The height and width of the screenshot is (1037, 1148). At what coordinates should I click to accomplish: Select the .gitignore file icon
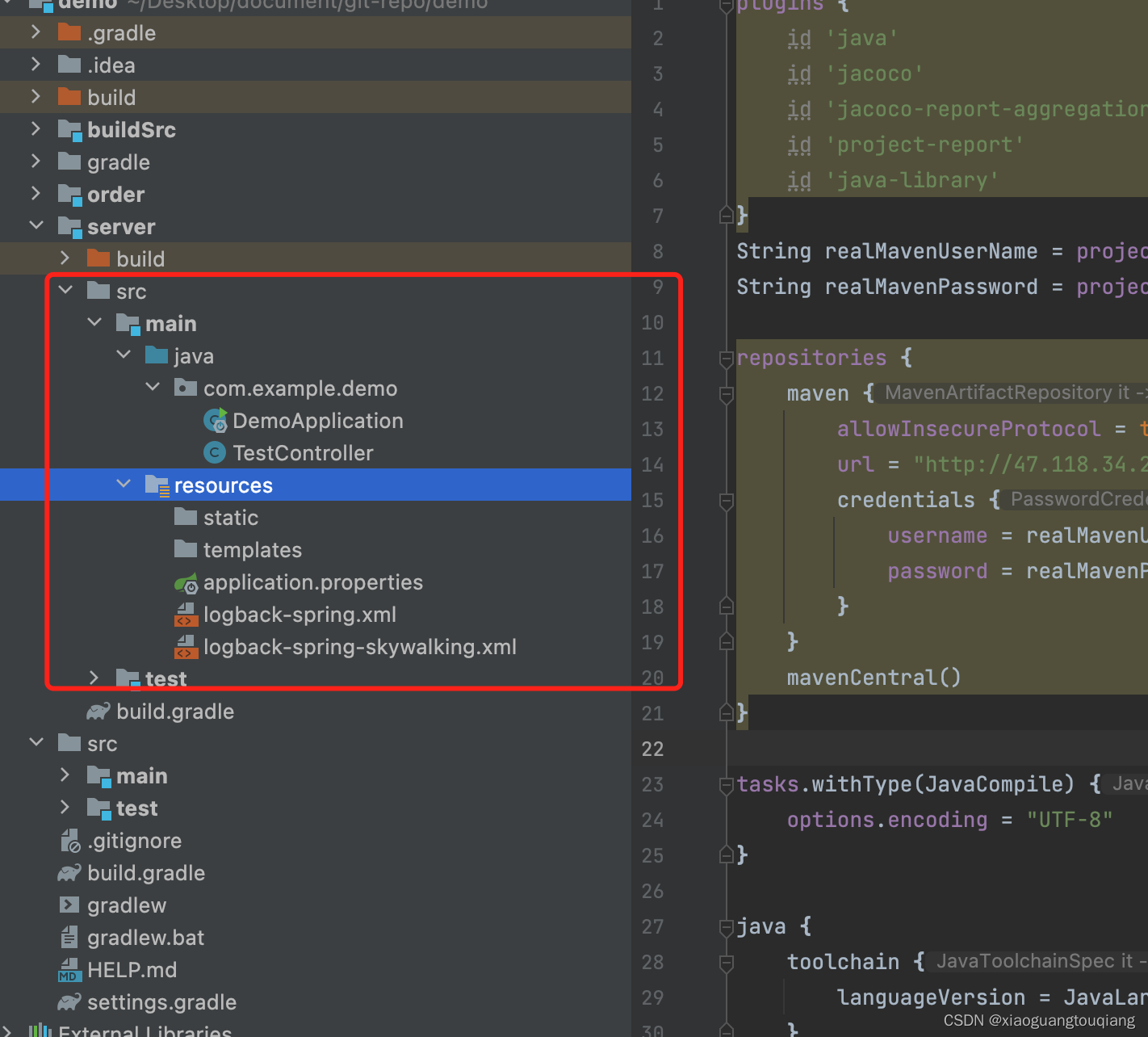coord(69,840)
